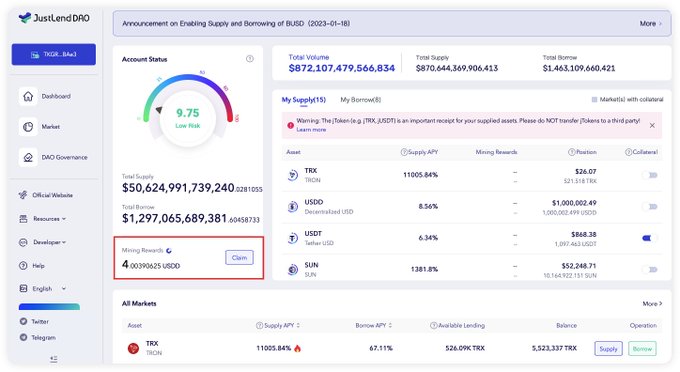Screen dimensions: 680x372
Task: Claim the mining rewards
Action: coord(239,258)
